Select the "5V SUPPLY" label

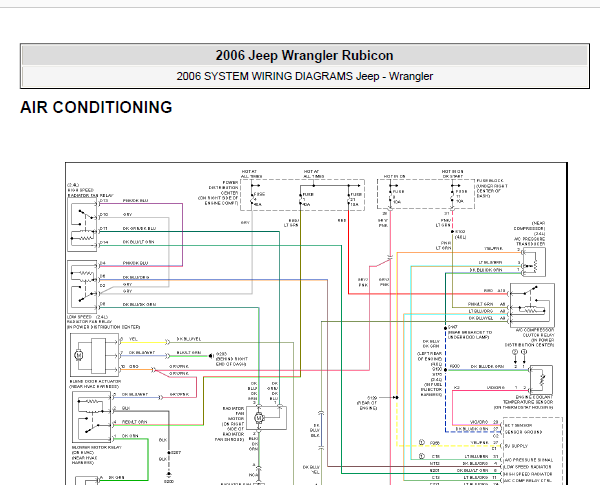coord(516,446)
